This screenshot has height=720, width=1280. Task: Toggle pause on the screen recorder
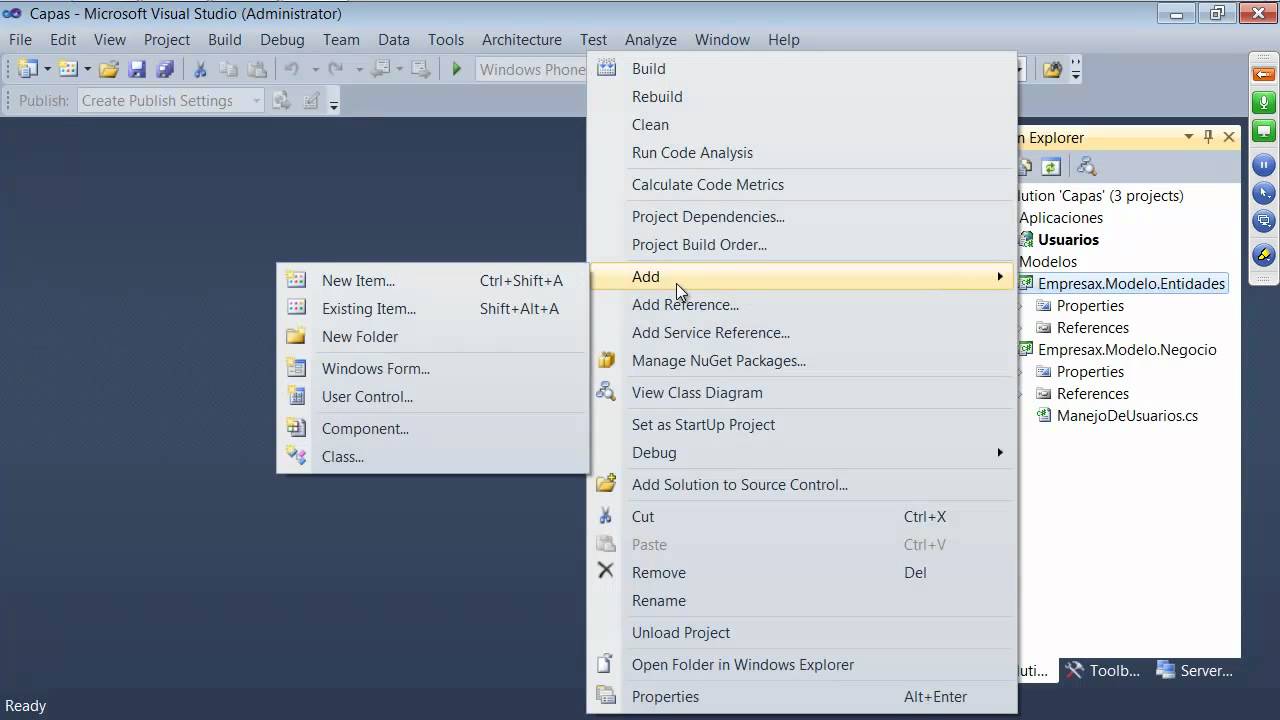tap(1264, 165)
